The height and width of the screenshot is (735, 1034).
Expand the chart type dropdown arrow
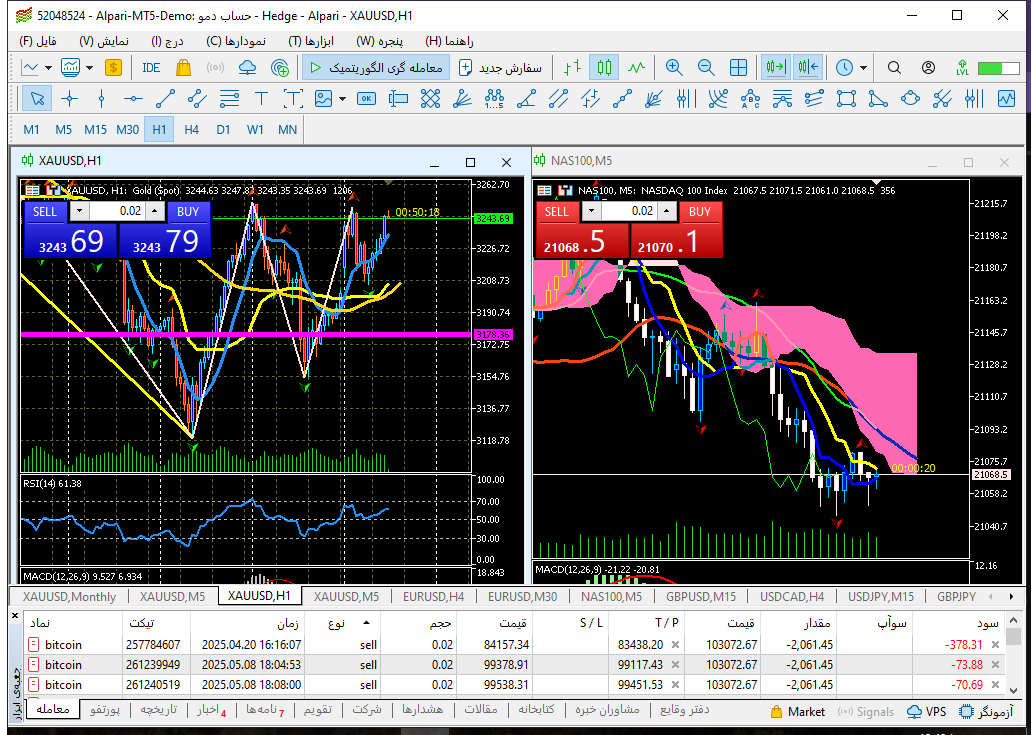[48, 67]
